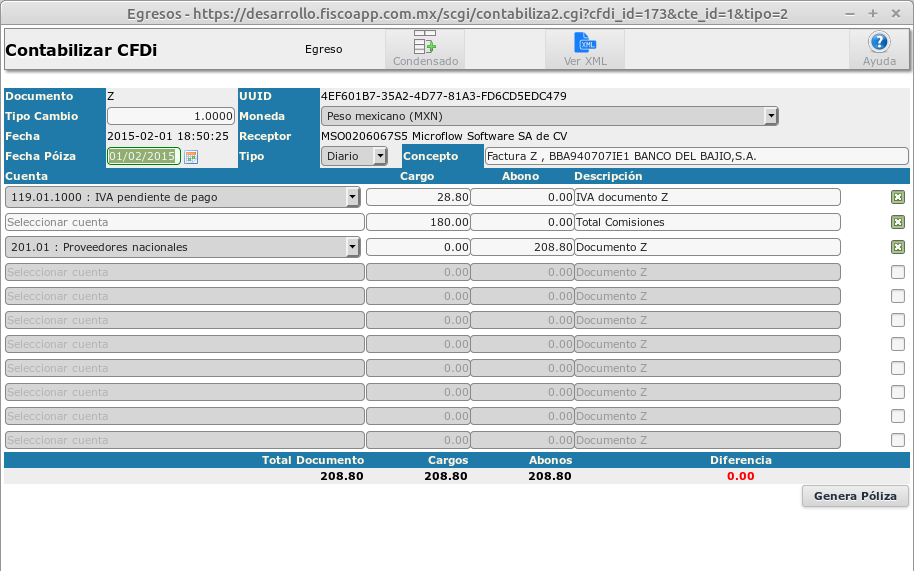Expand the IVA pendiente de pago account dropdown

[352, 197]
